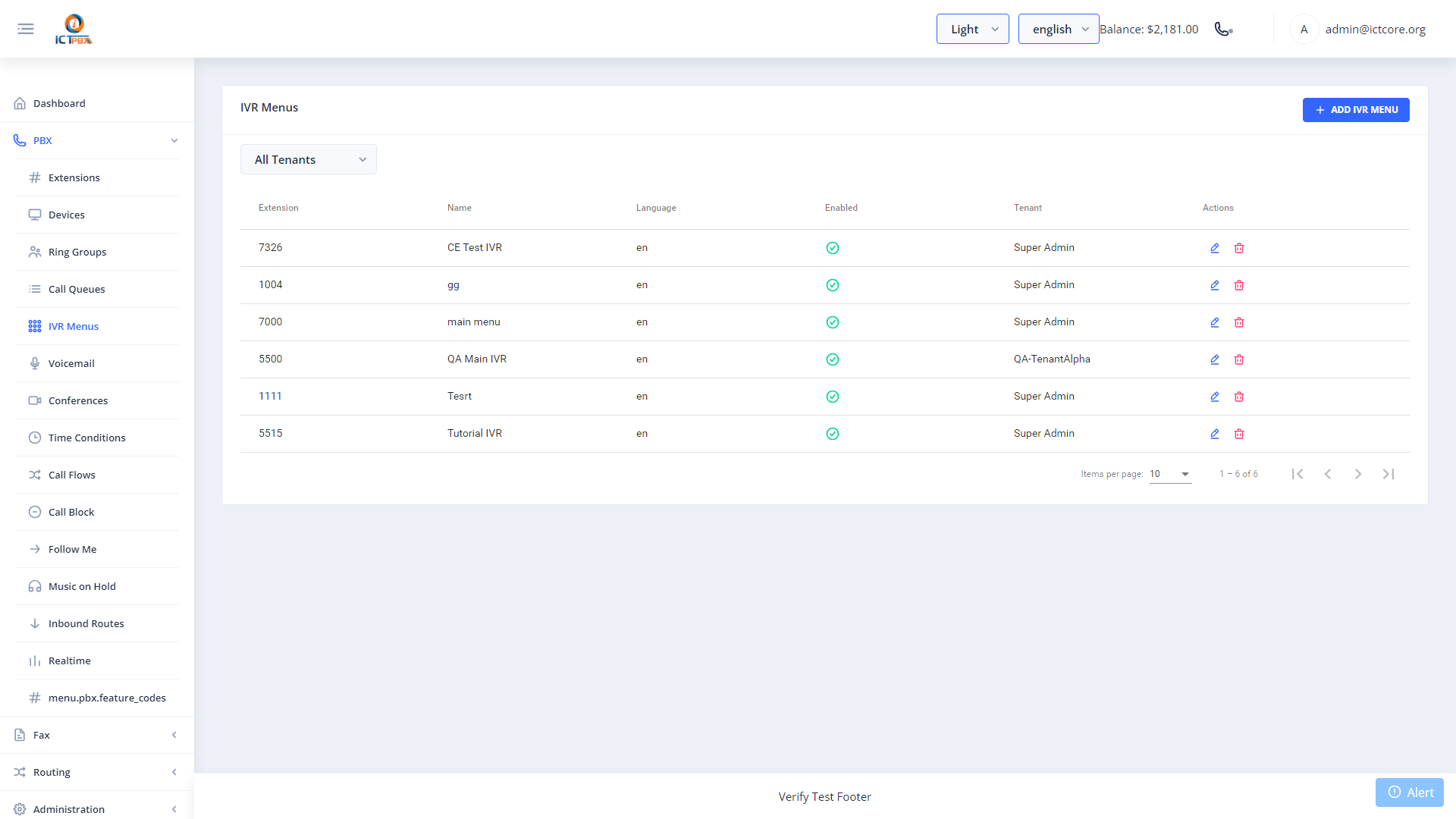This screenshot has height=819, width=1456.
Task: Delete the CE Test IVR row
Action: [x=1239, y=248]
